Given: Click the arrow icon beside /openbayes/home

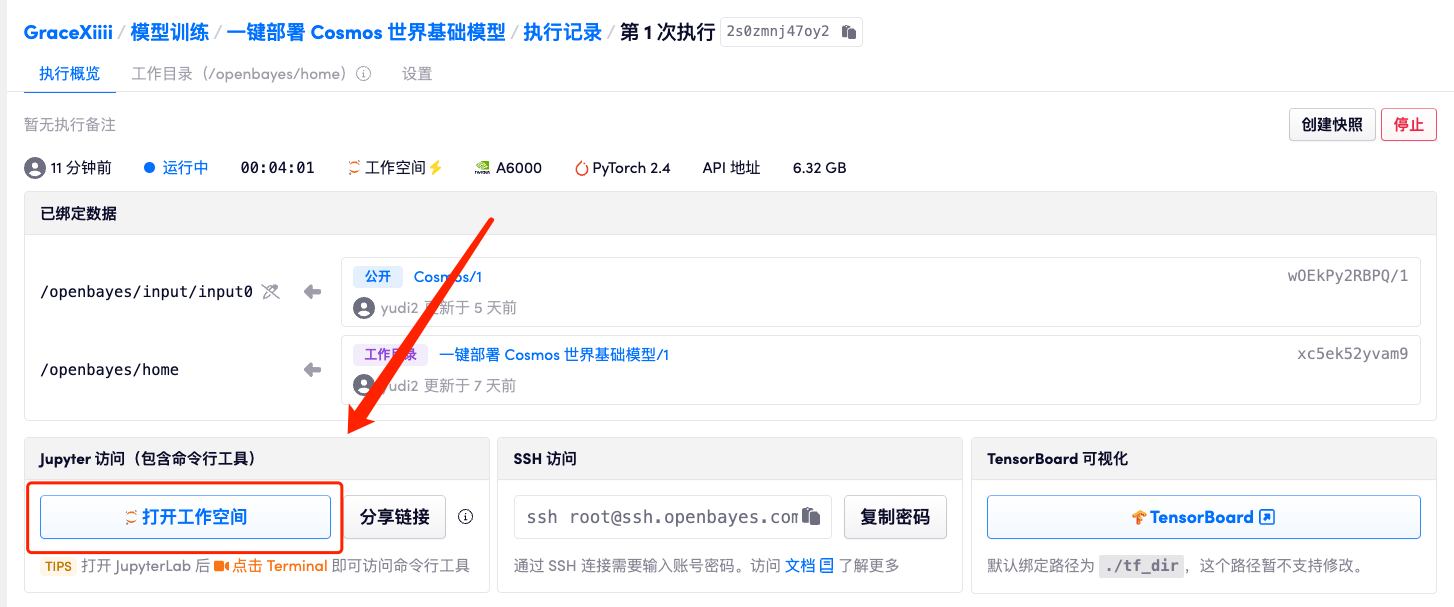Looking at the screenshot, I should 313,370.
